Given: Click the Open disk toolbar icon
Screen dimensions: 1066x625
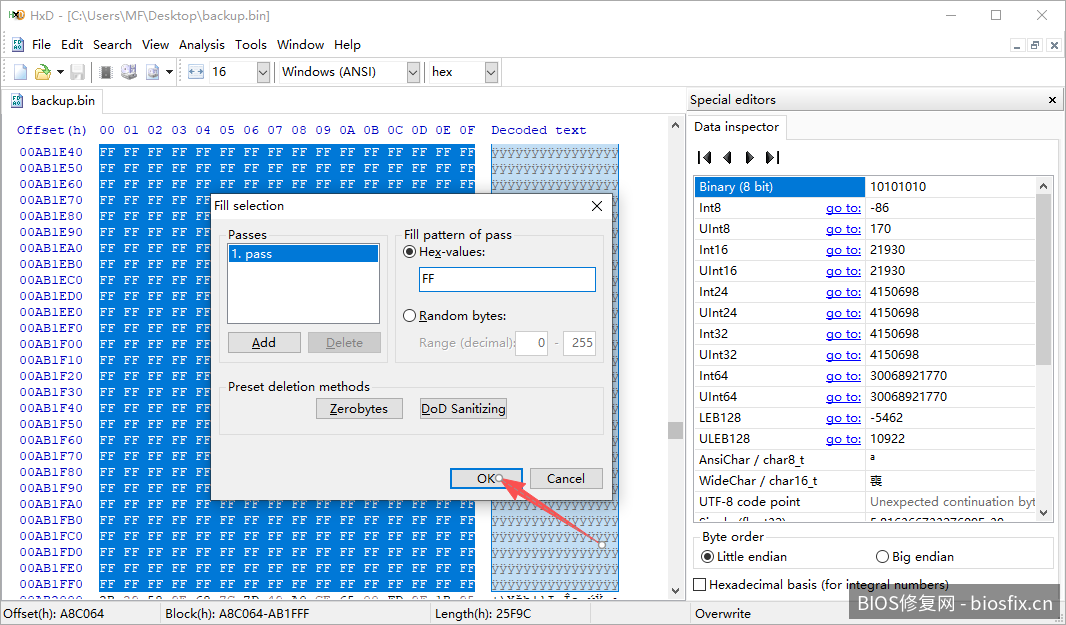Looking at the screenshot, I should tap(129, 72).
